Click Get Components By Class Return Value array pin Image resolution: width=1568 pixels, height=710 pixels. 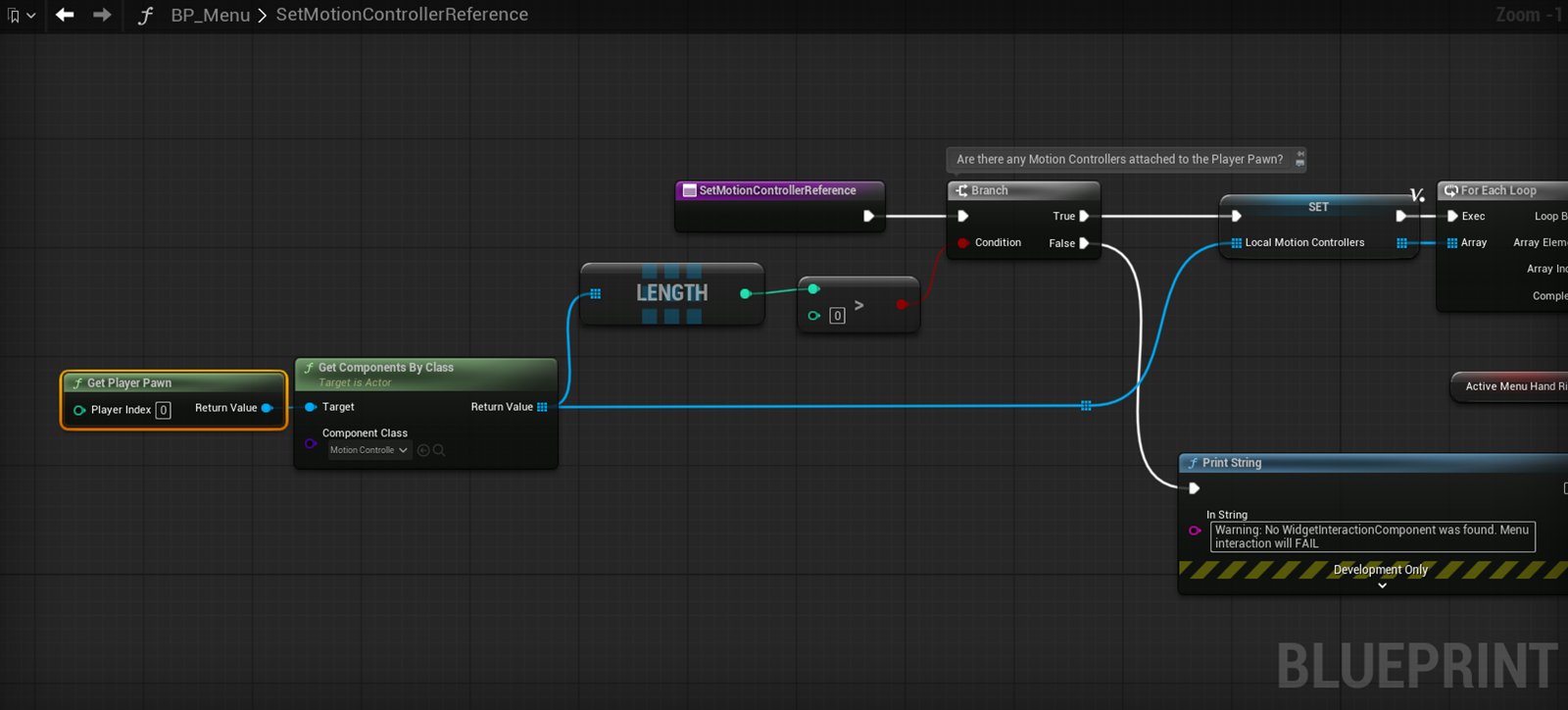click(542, 407)
